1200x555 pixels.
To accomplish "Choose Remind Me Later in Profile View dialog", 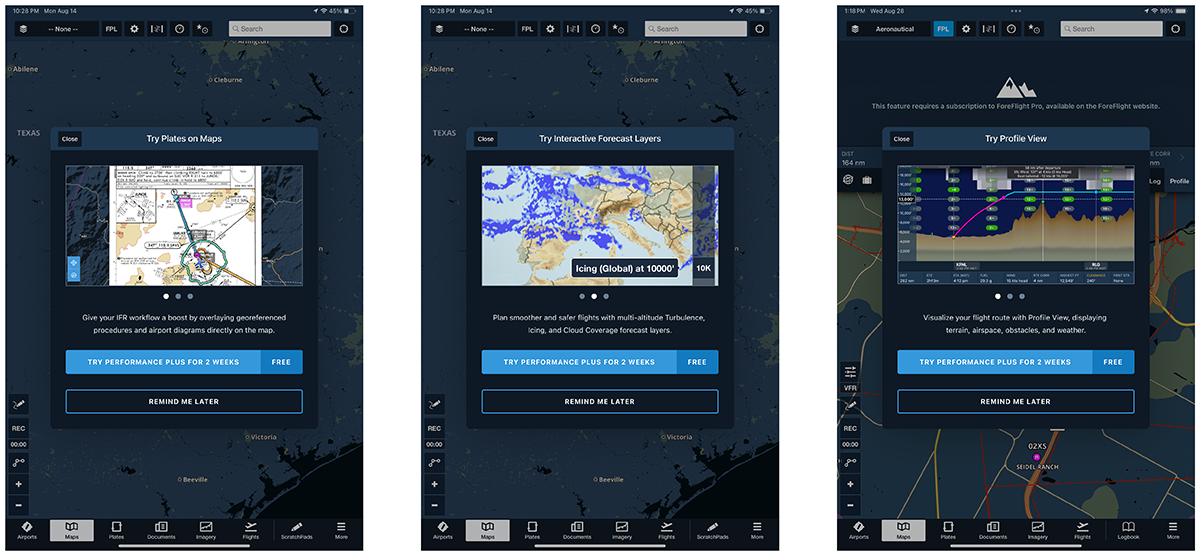I will click(x=1016, y=402).
